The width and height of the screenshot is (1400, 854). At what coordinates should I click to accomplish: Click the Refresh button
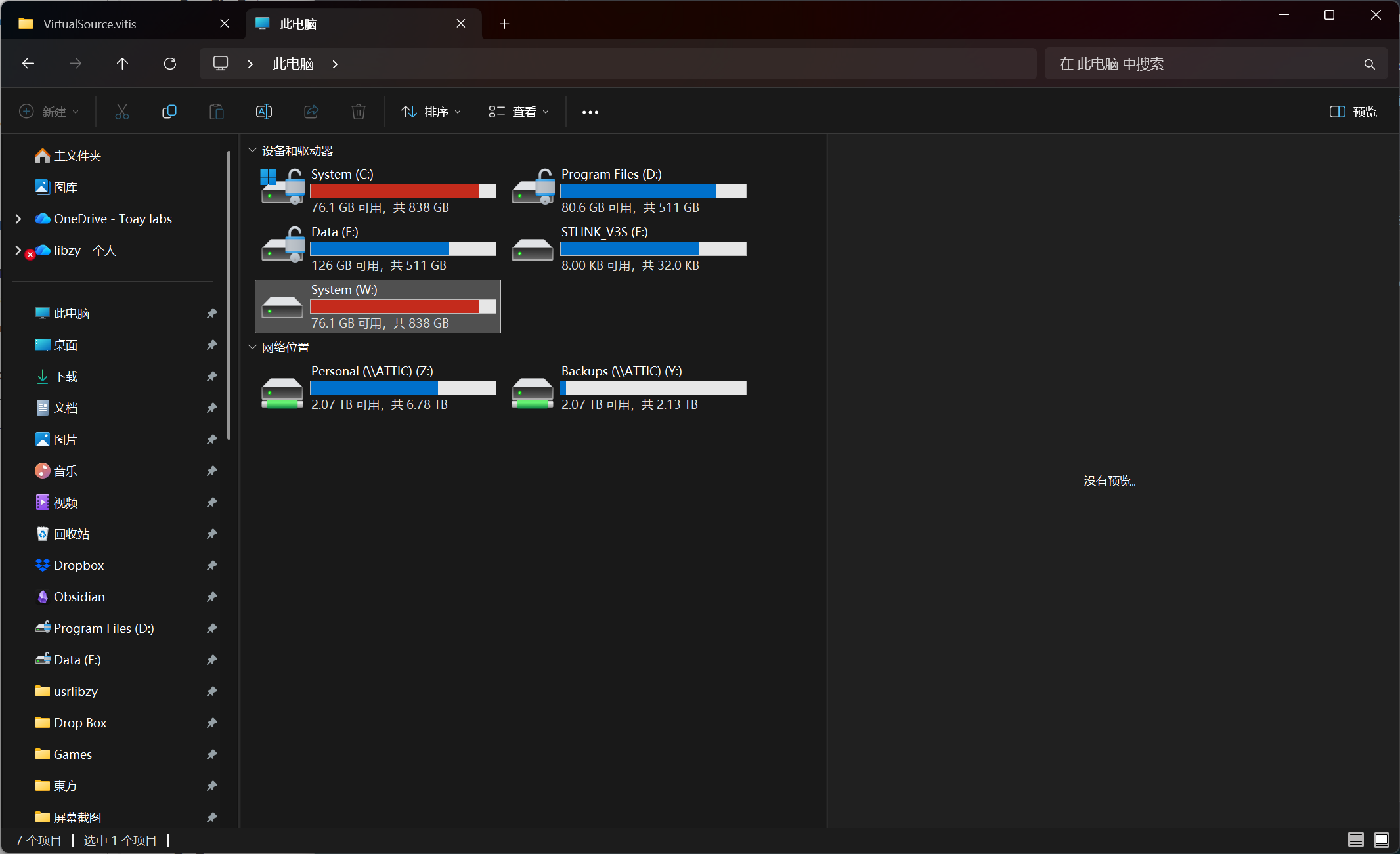pos(170,64)
